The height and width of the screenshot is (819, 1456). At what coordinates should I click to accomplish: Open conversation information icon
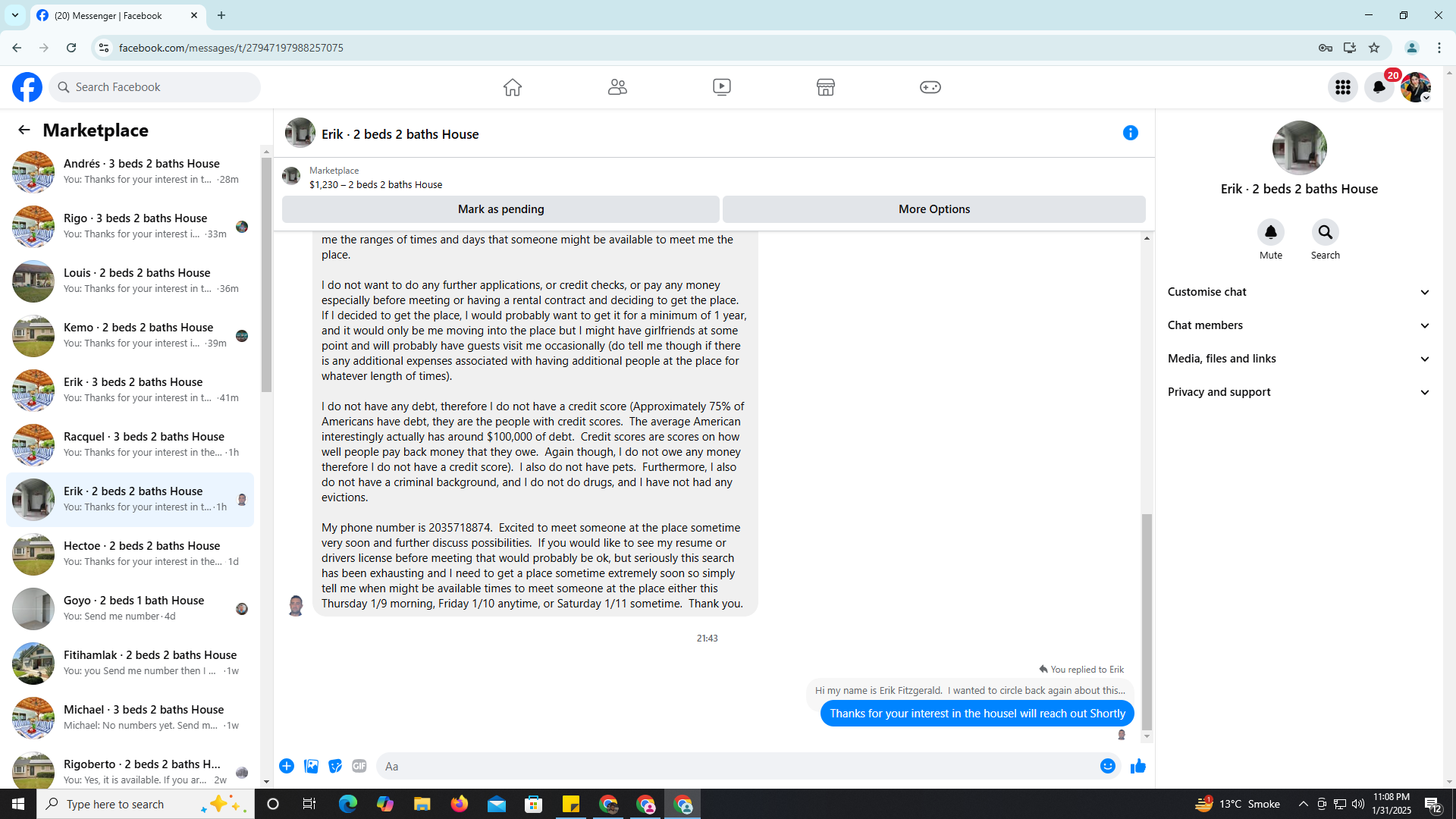(x=1131, y=133)
